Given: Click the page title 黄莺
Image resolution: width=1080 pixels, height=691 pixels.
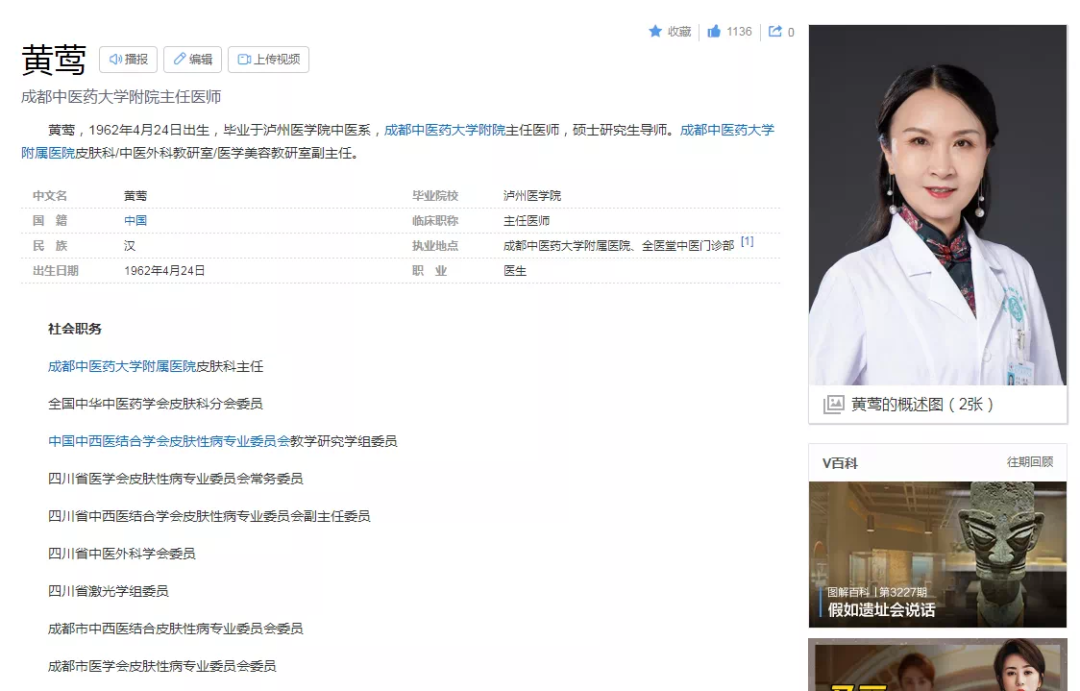Looking at the screenshot, I should (54, 60).
